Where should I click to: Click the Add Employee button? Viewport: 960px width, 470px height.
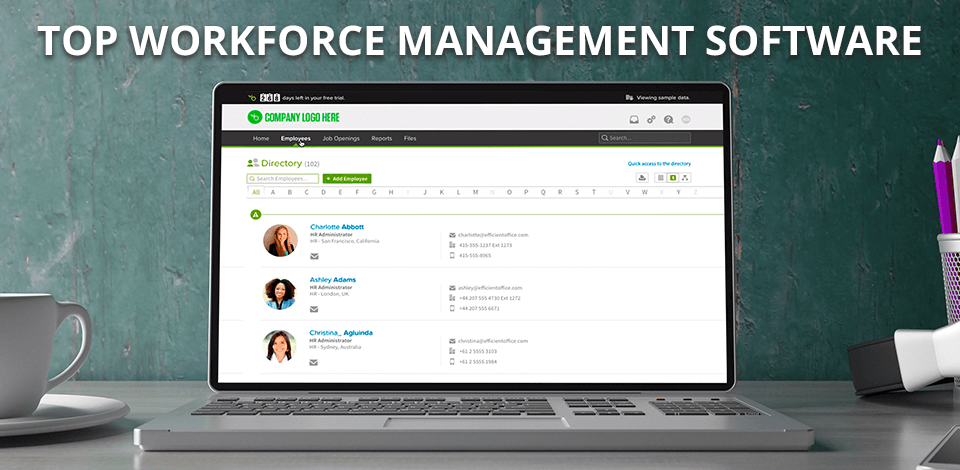click(x=347, y=179)
